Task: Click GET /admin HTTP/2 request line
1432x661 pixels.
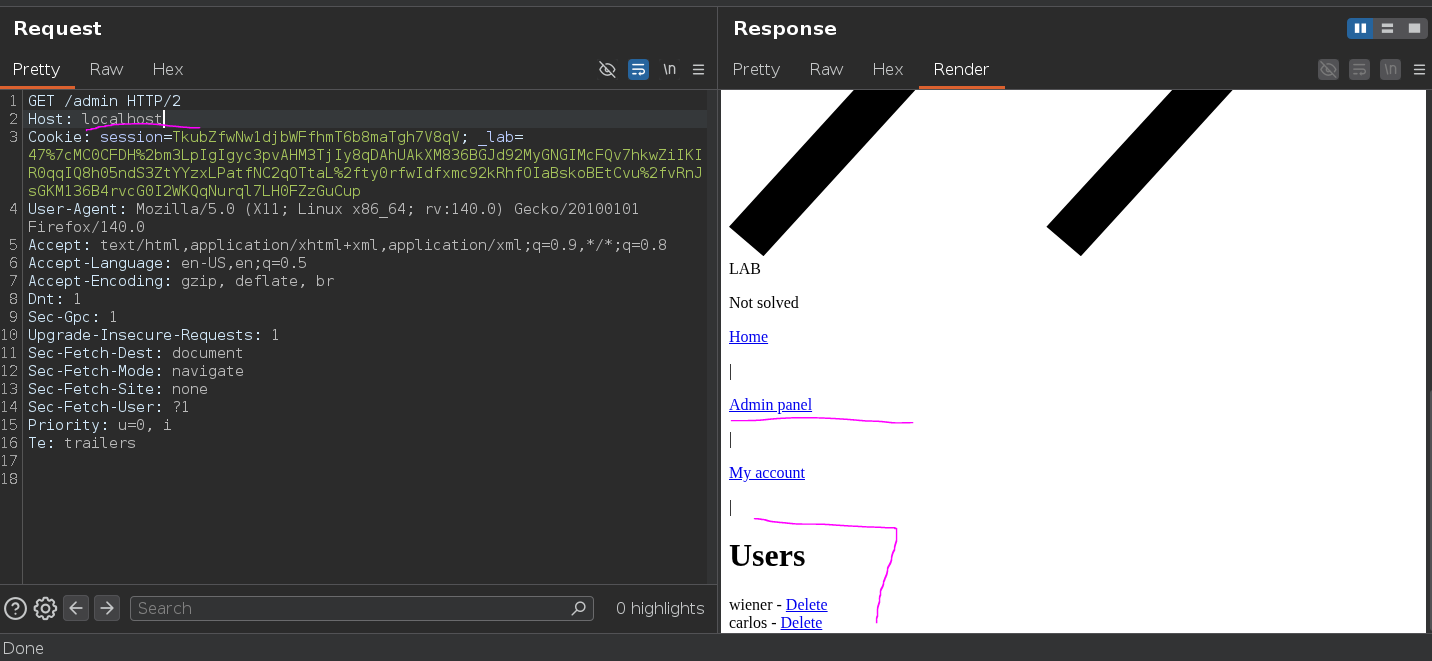Action: click(104, 101)
